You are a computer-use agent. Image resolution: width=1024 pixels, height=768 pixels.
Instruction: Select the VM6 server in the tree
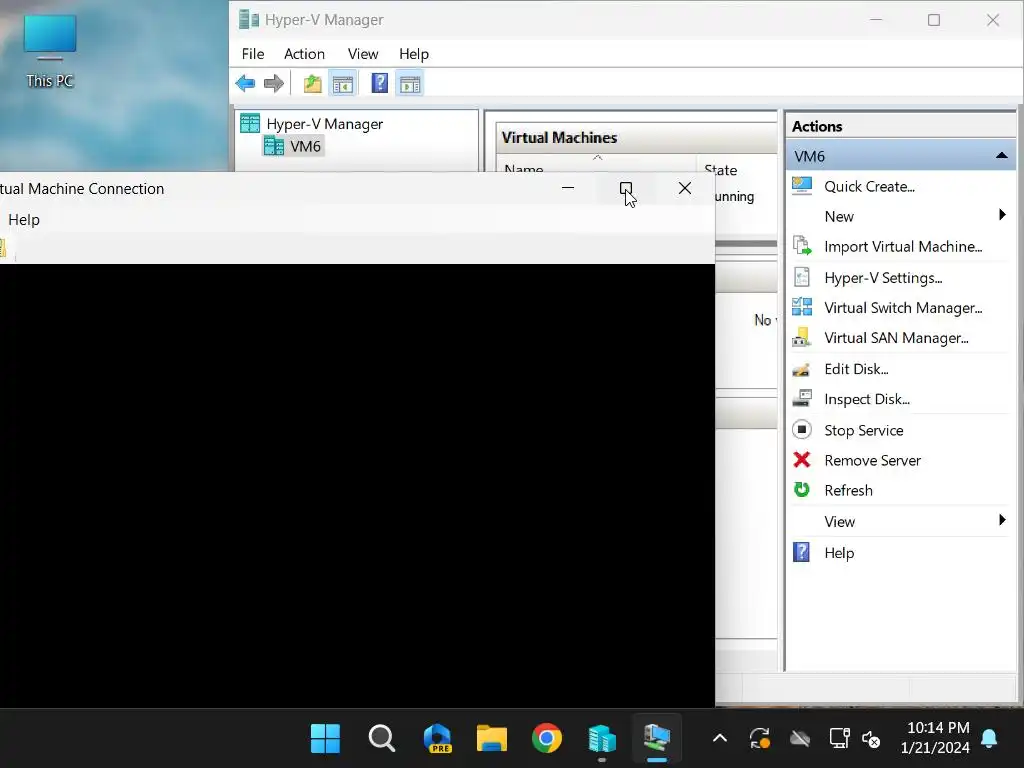coord(305,146)
